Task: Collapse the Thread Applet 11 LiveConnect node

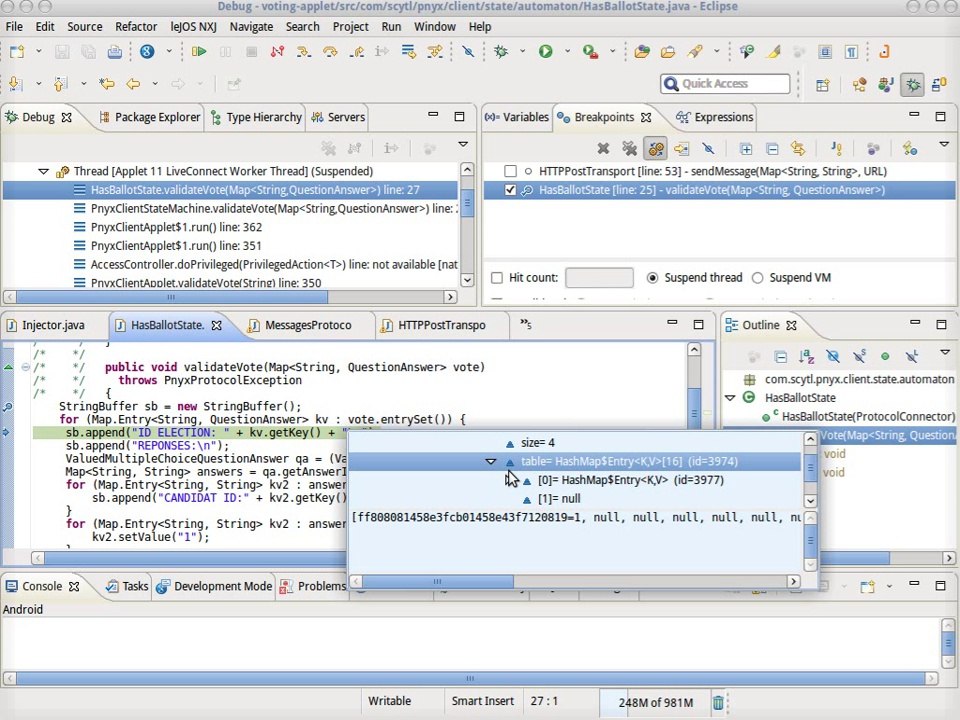Action: pyautogui.click(x=43, y=171)
